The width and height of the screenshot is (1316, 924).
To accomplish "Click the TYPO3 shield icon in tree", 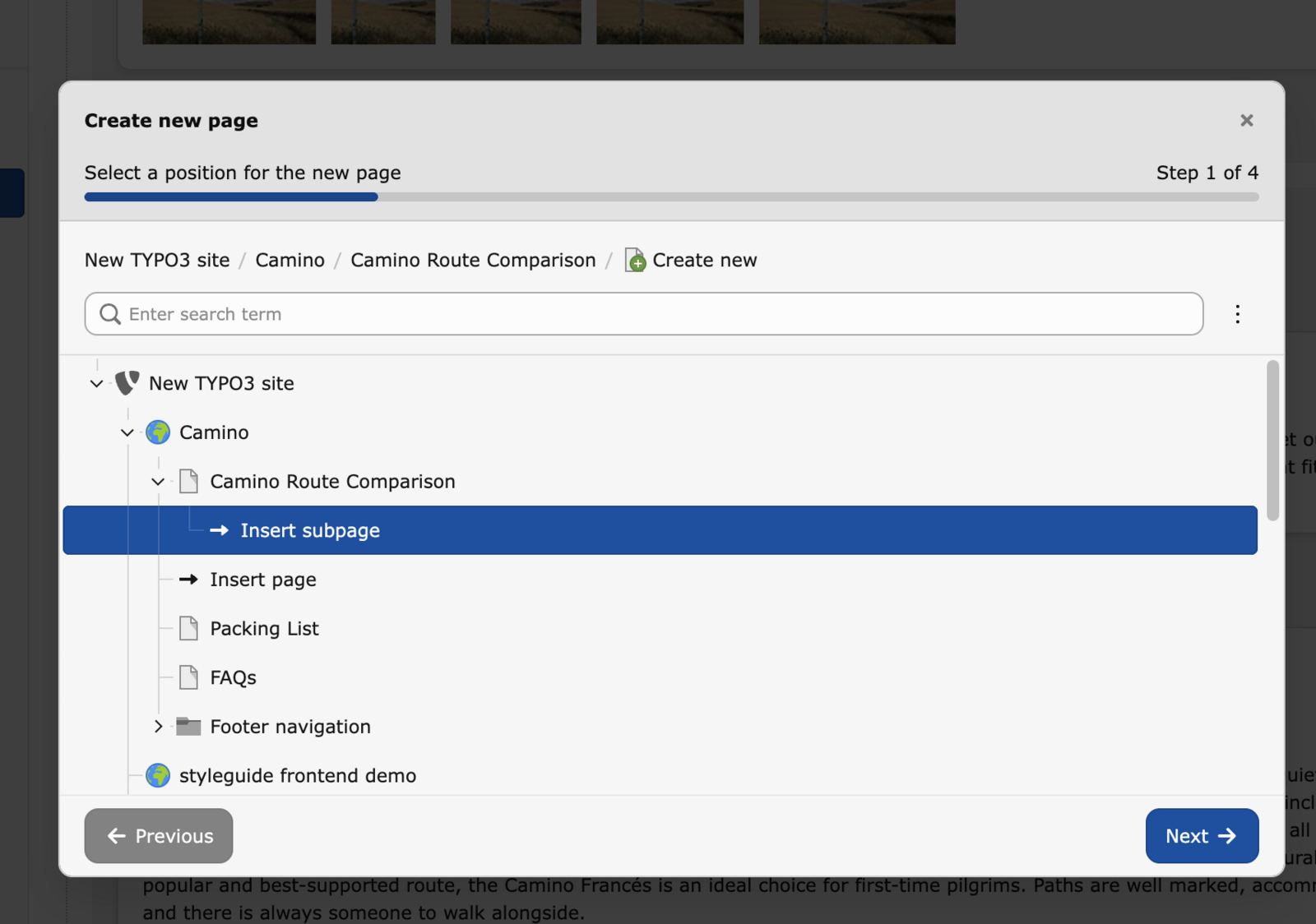I will [127, 383].
